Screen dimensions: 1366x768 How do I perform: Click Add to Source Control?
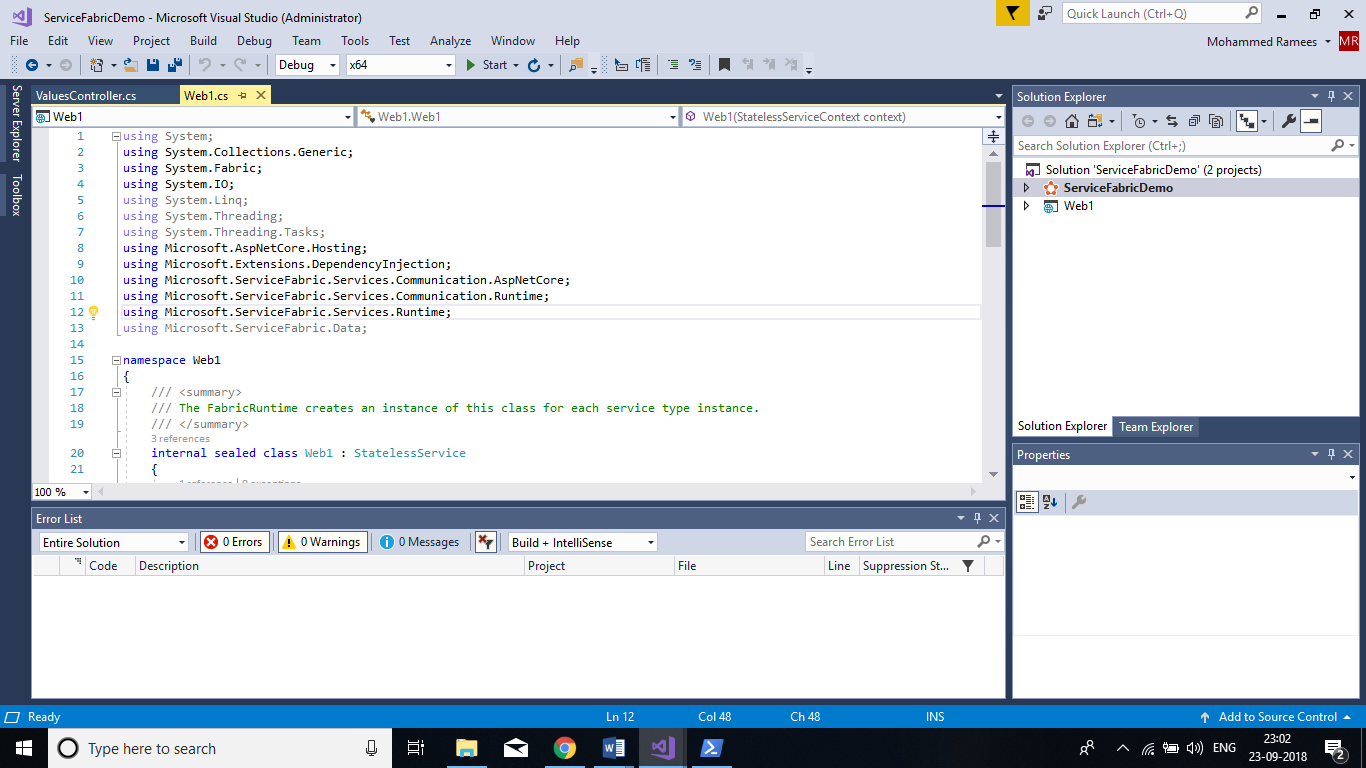pos(1277,717)
